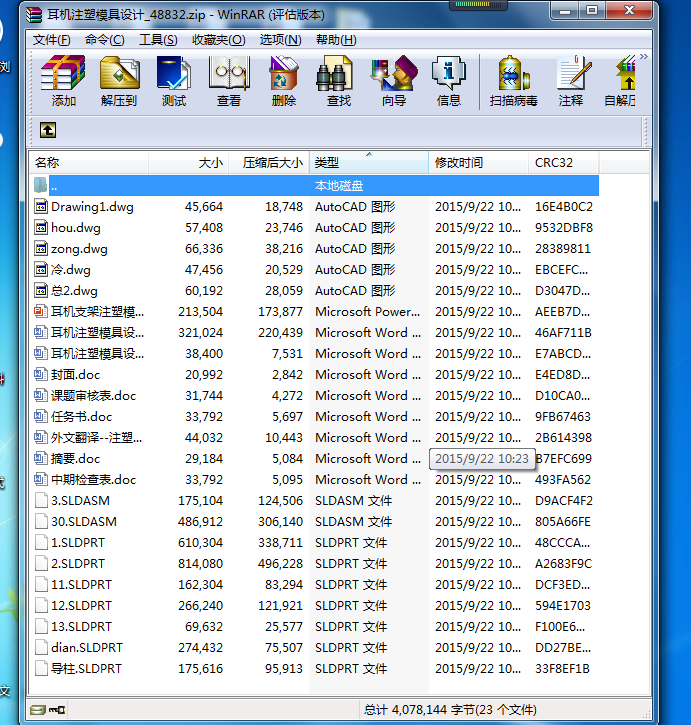Click the window title bar text

point(185,15)
